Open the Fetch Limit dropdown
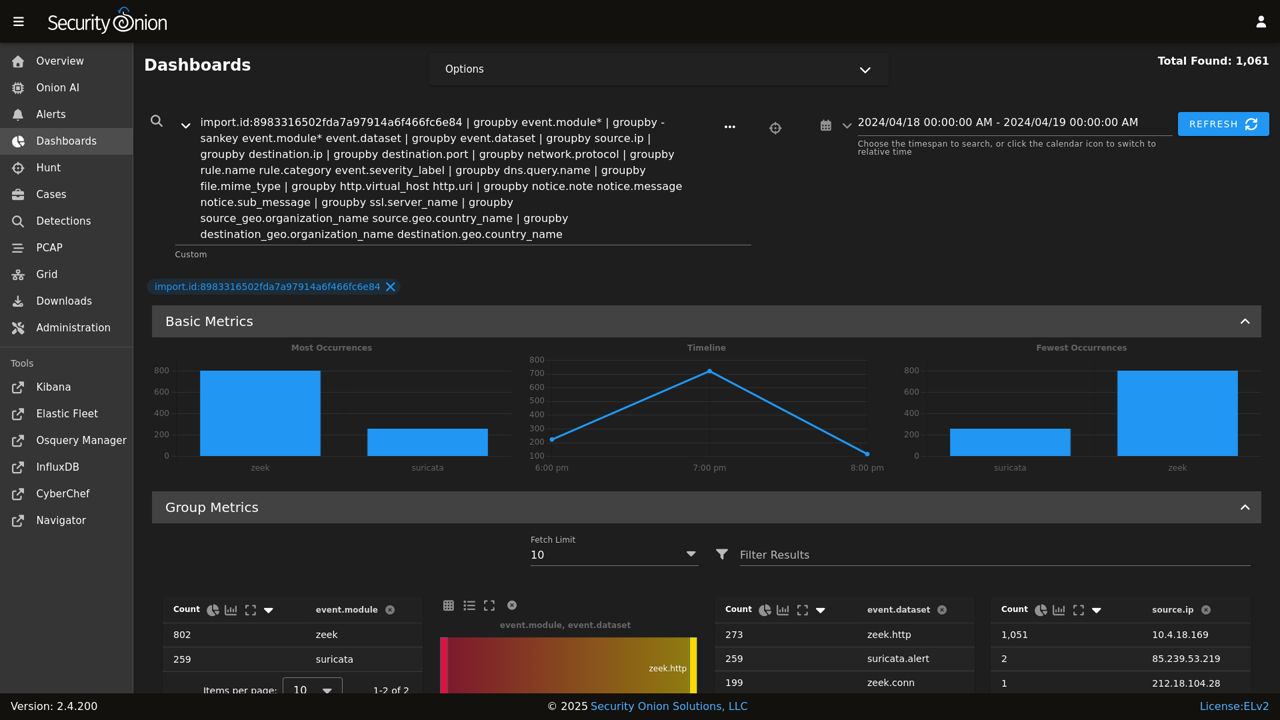 pos(690,554)
